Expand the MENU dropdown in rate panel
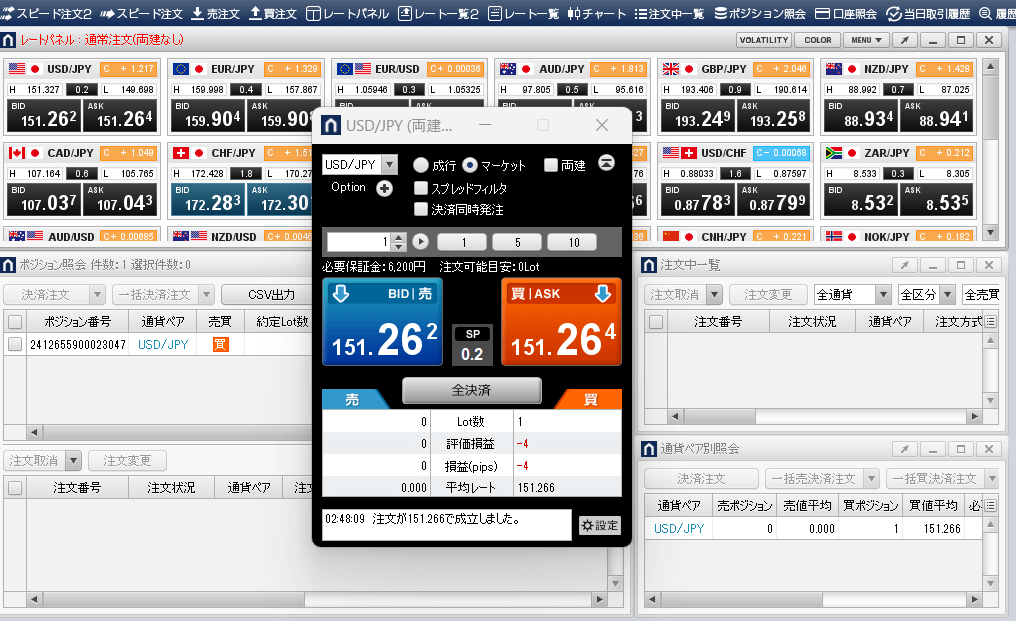The width and height of the screenshot is (1016, 621). click(x=866, y=40)
